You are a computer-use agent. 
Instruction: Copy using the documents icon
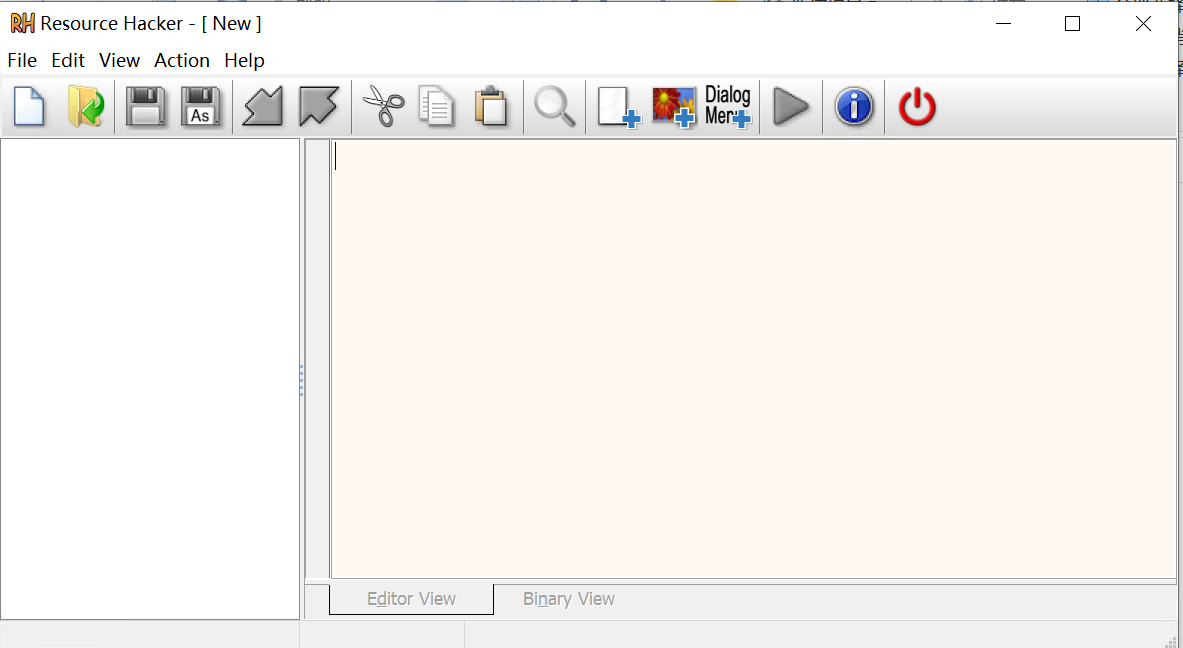(437, 106)
